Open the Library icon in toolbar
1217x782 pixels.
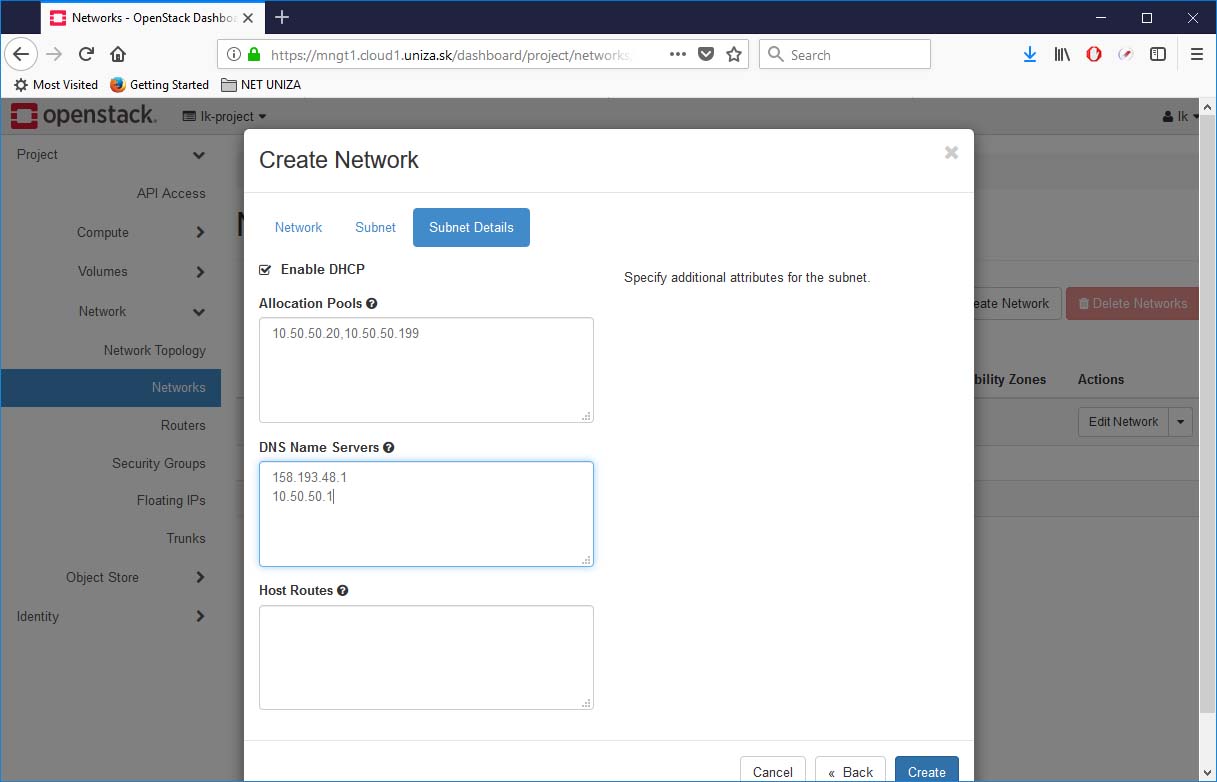[x=1062, y=54]
